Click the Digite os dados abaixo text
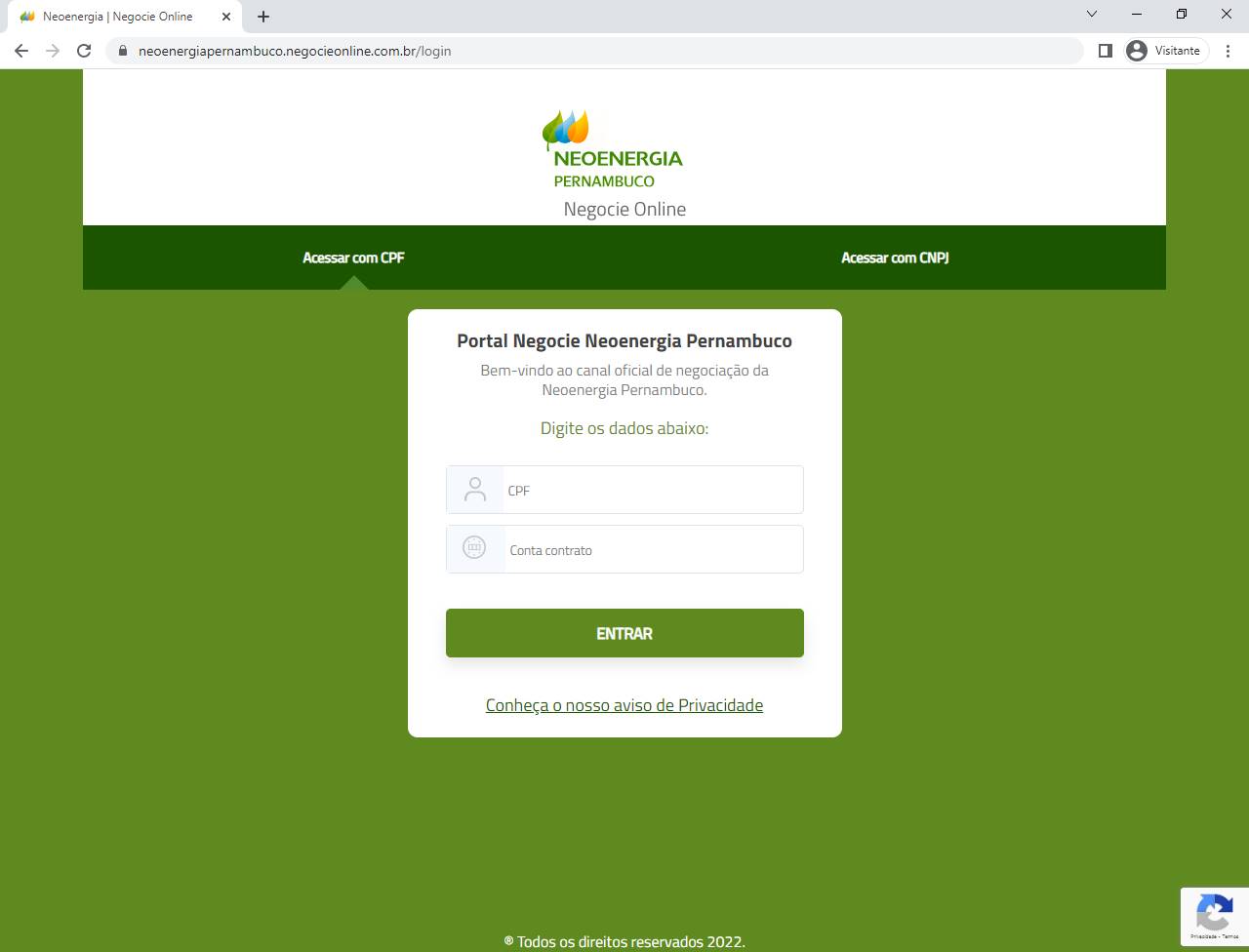 (x=624, y=428)
